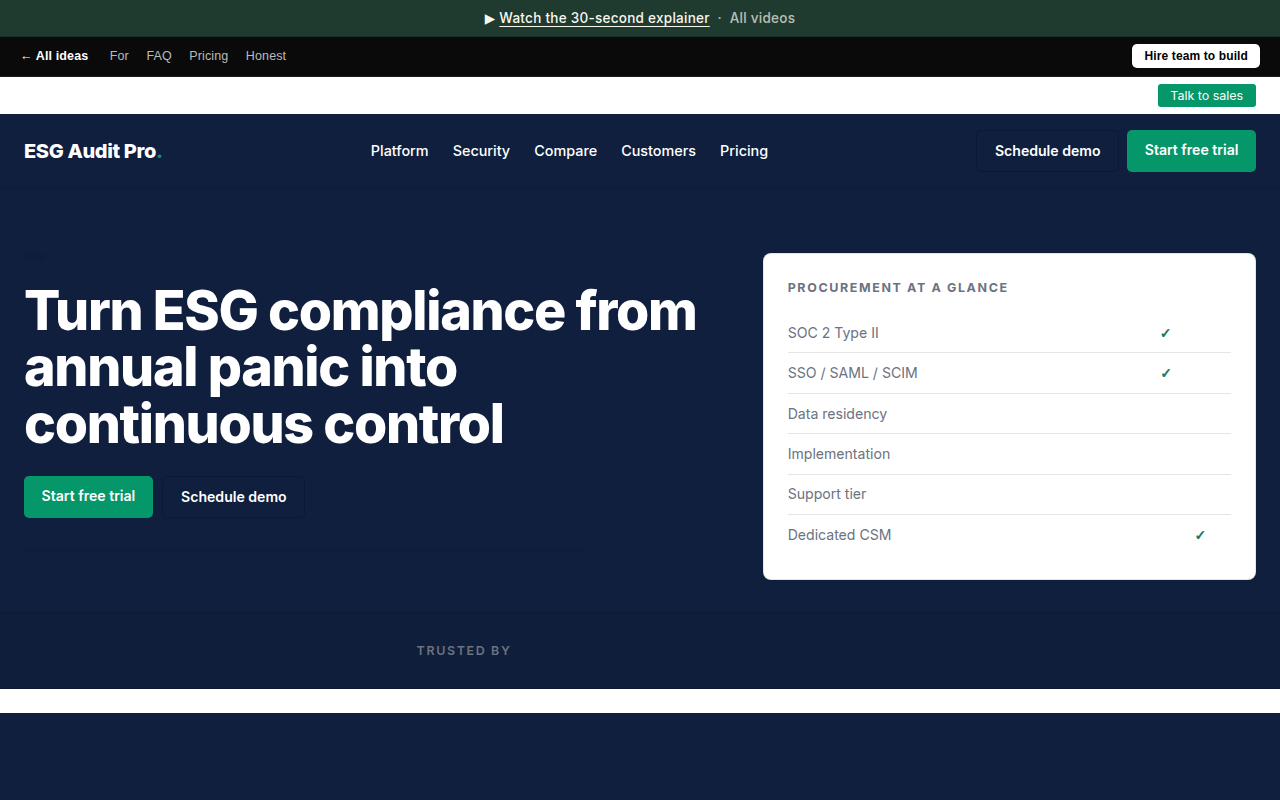Click the Dedicated CSM checkmark

[x=1200, y=535]
